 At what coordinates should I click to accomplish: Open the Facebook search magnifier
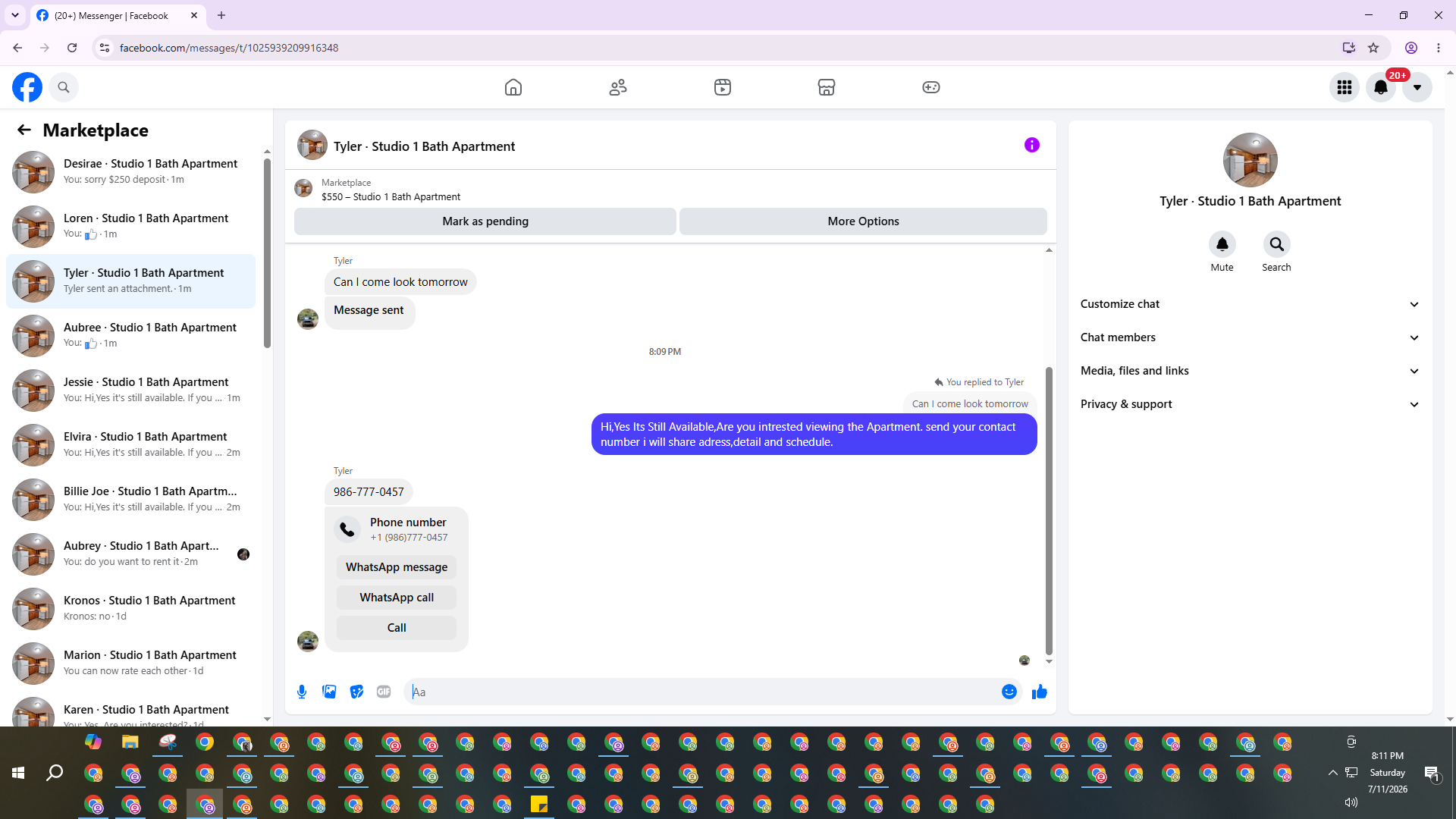point(64,87)
